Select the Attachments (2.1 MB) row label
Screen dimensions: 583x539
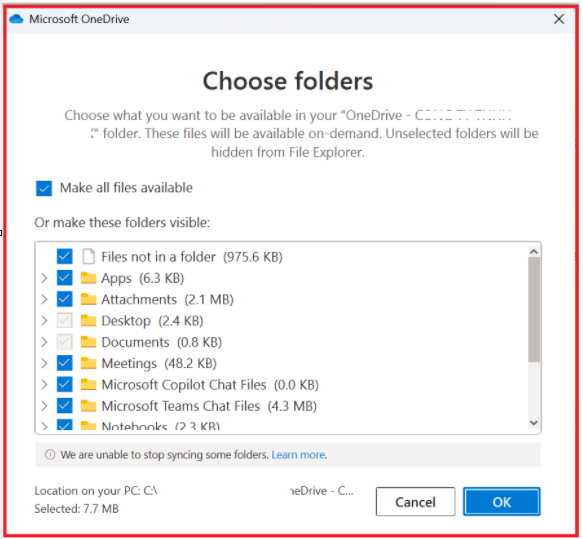coord(167,299)
